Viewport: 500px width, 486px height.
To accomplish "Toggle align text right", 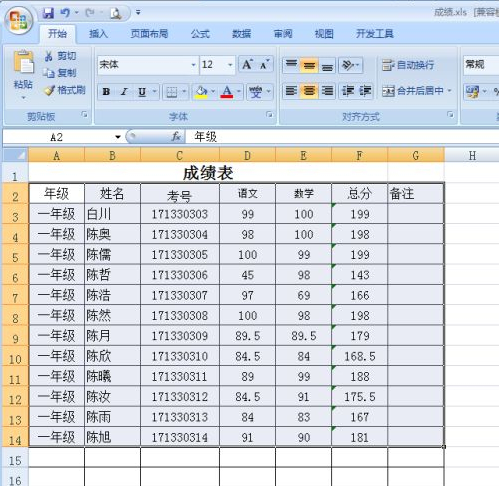I will point(327,91).
